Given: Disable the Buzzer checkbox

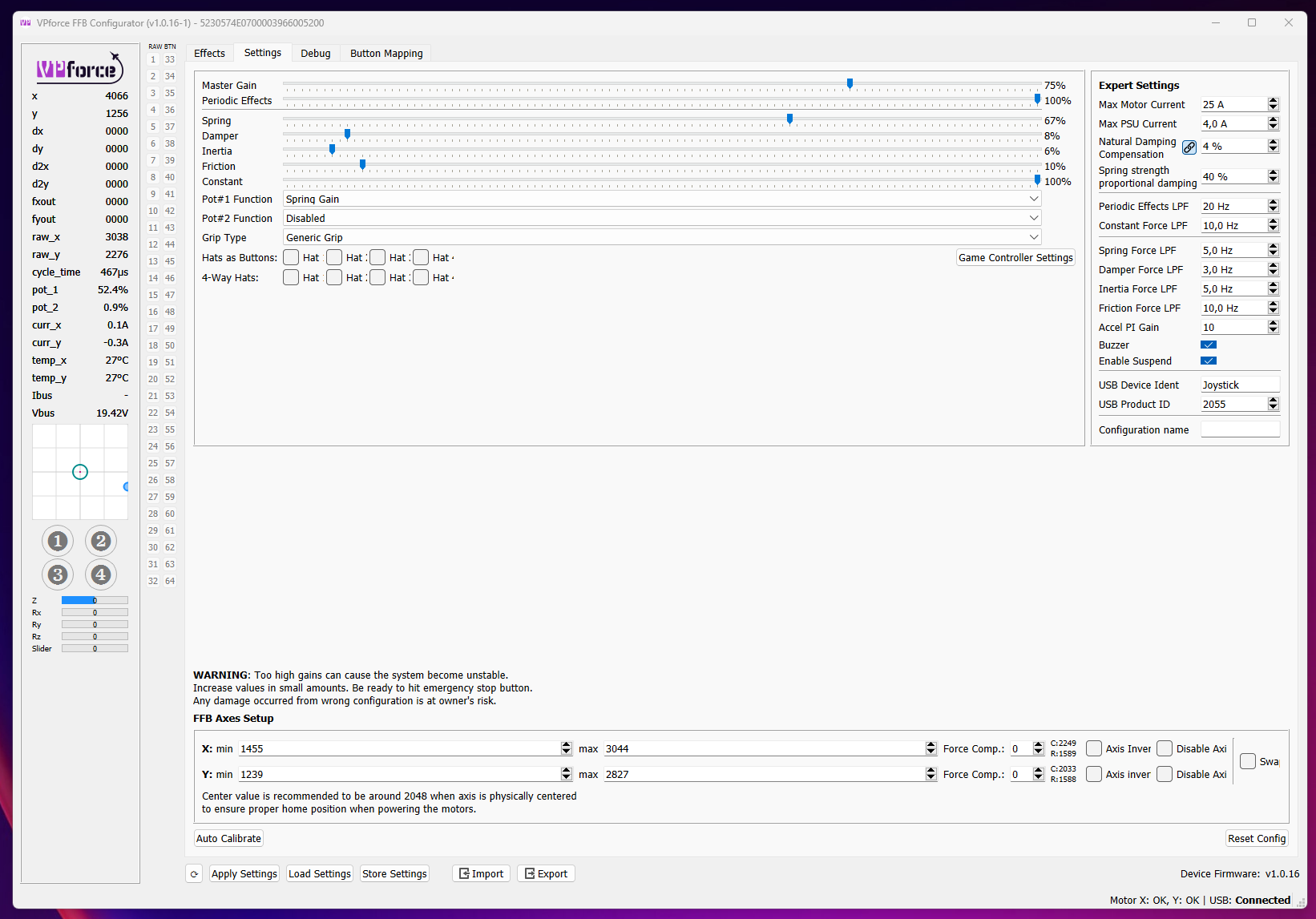Looking at the screenshot, I should 1209,344.
